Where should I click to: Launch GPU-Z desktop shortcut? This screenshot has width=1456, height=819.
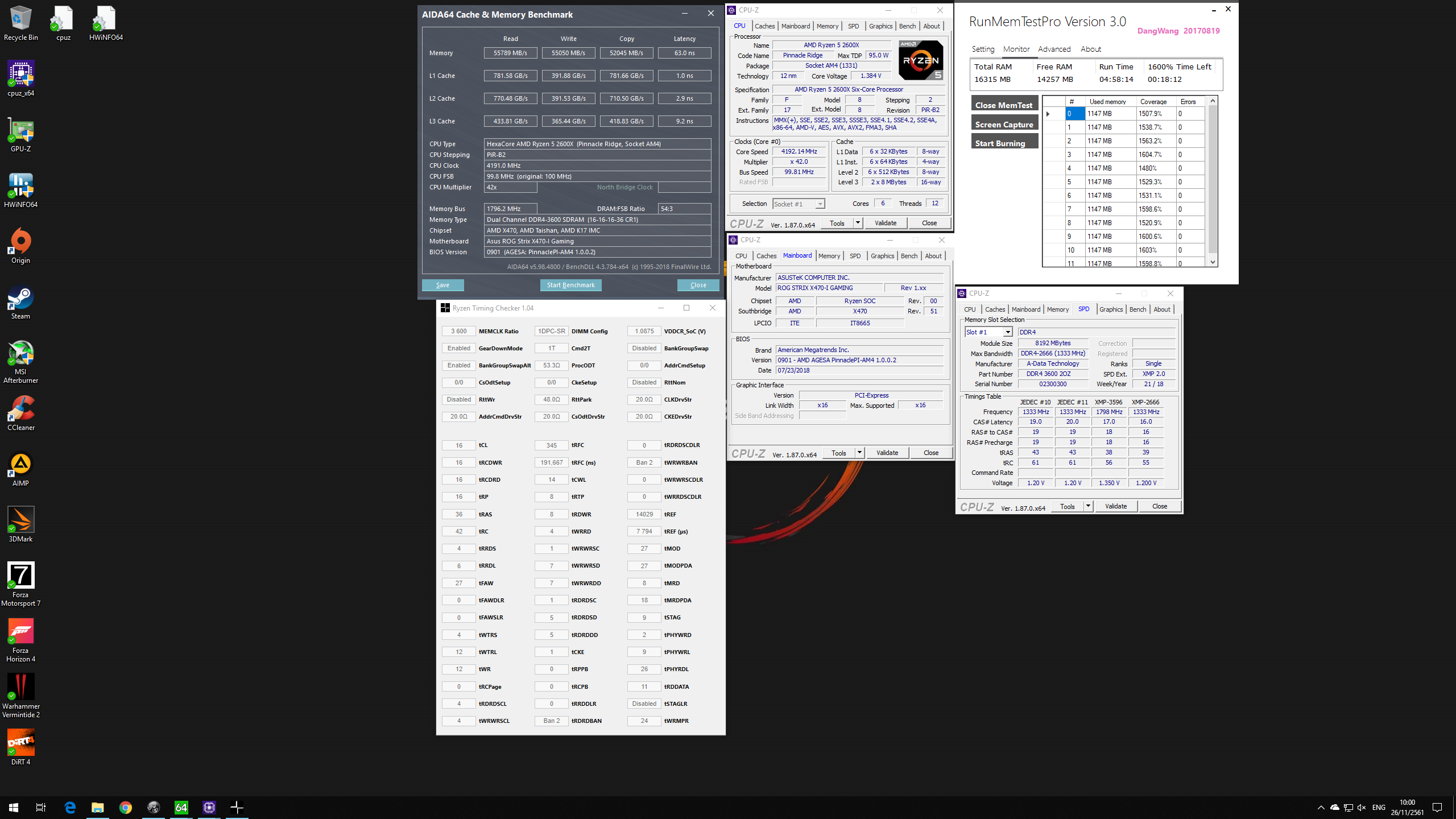pyautogui.click(x=20, y=134)
